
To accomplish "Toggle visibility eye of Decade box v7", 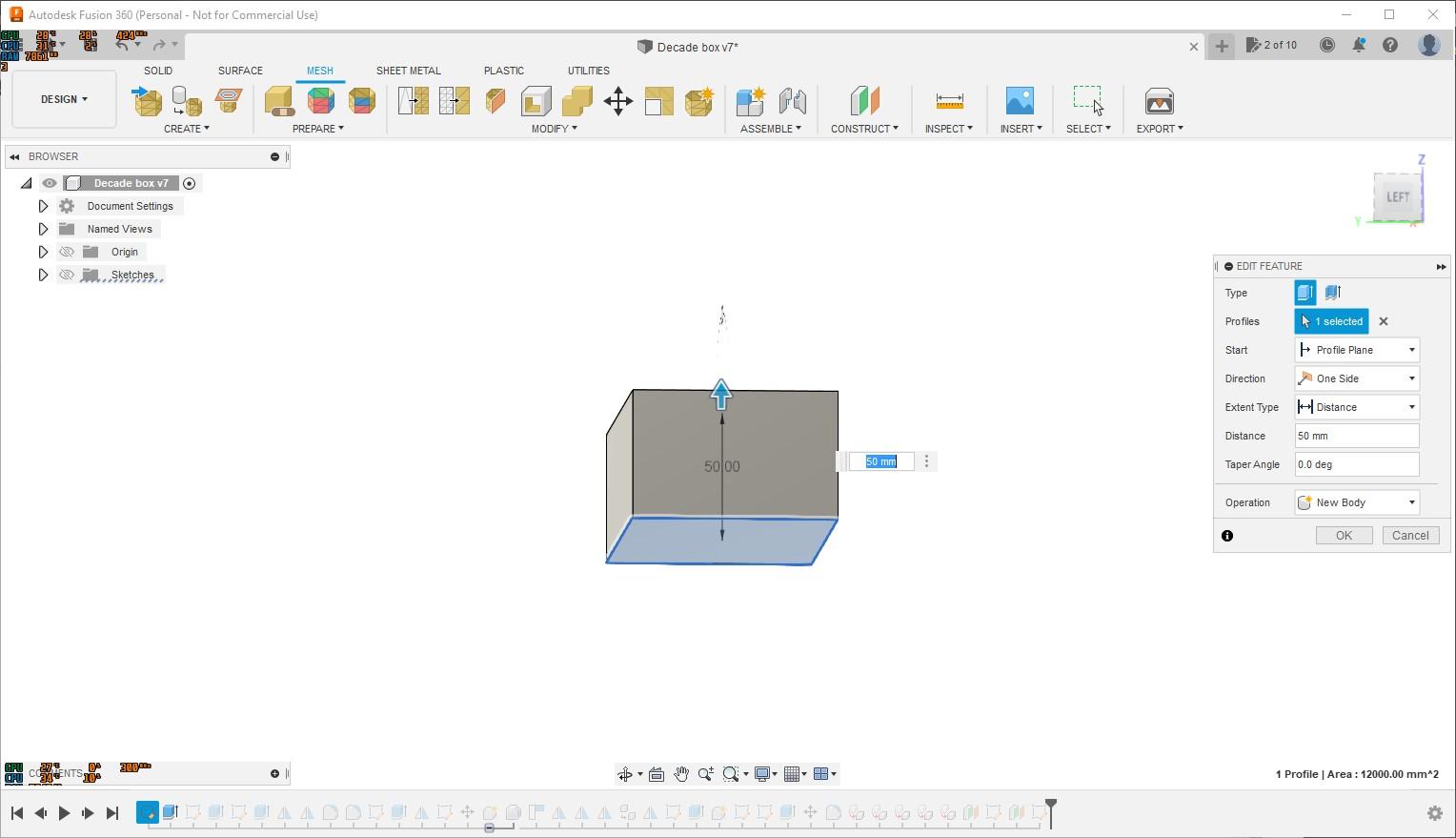I will tap(50, 183).
